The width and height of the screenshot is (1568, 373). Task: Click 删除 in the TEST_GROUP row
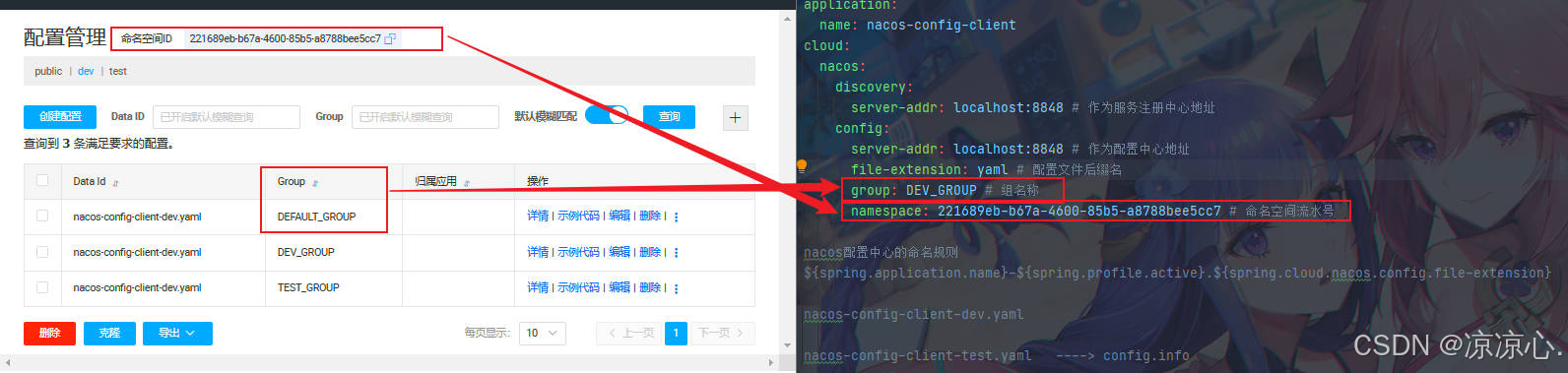point(650,287)
